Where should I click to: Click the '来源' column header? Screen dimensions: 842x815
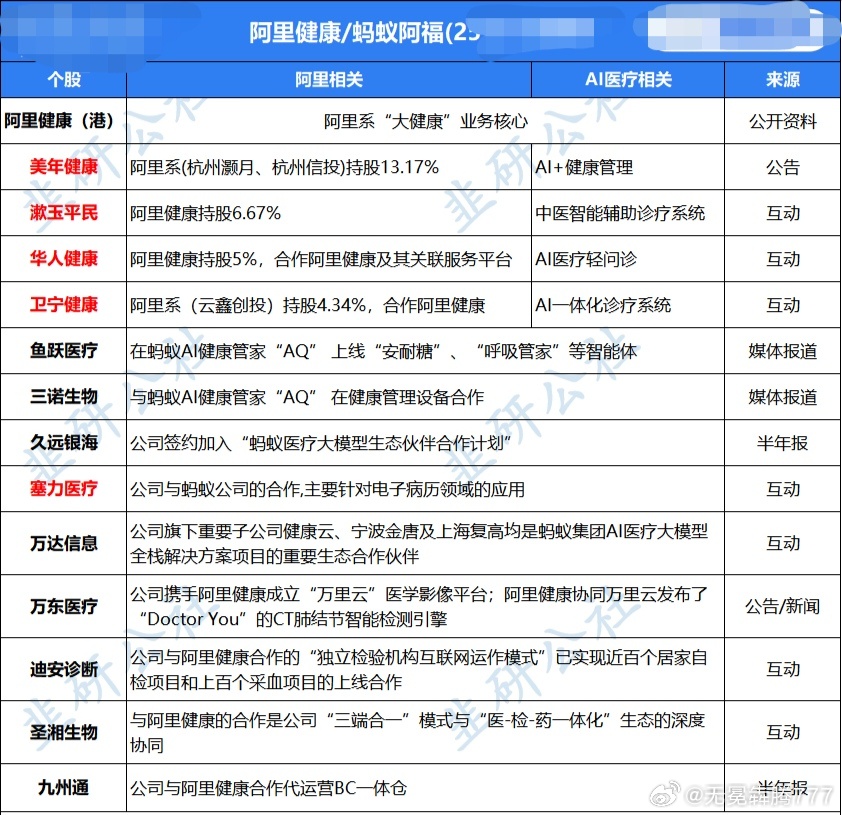coord(782,79)
